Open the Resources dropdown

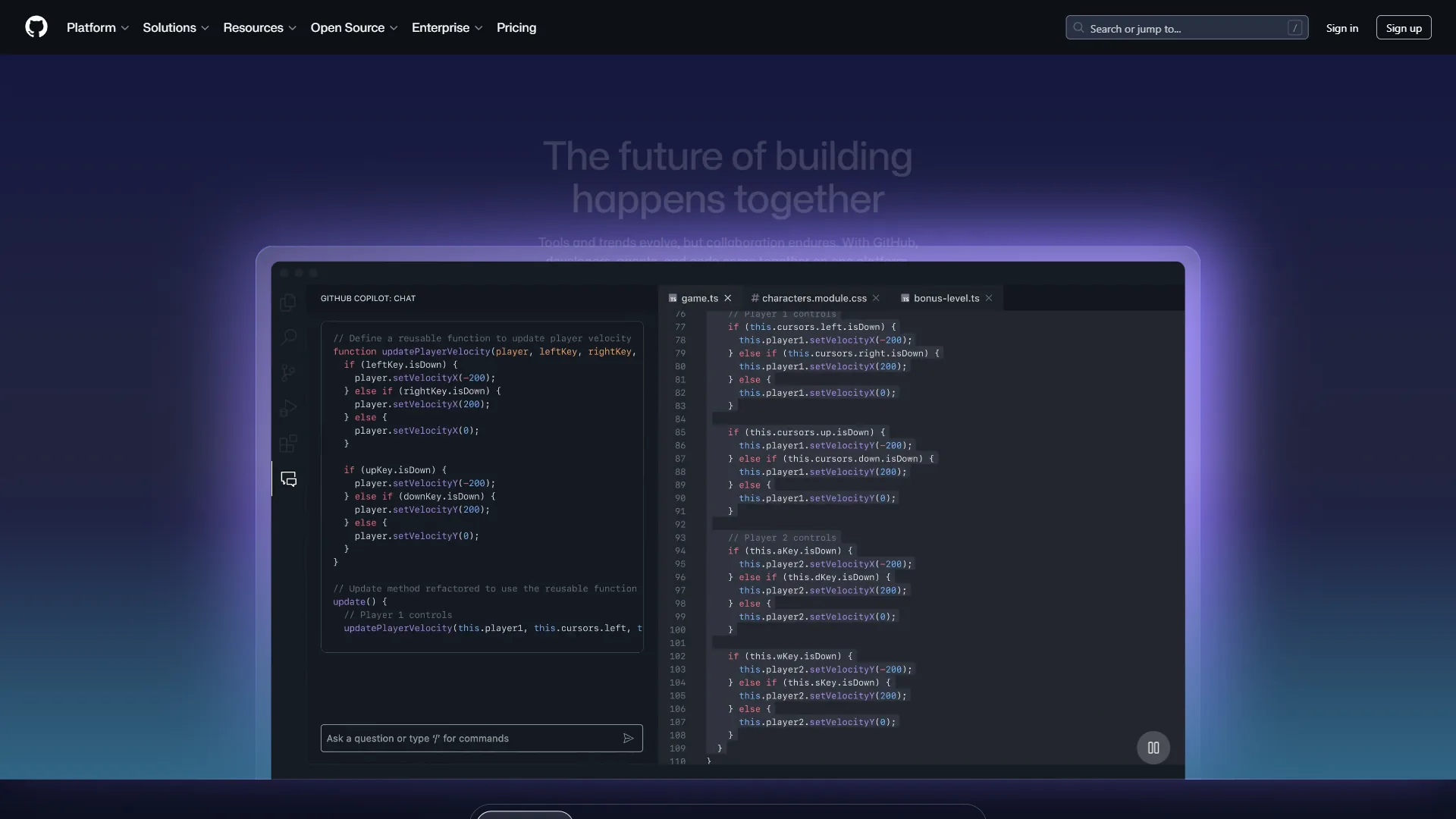[x=259, y=27]
